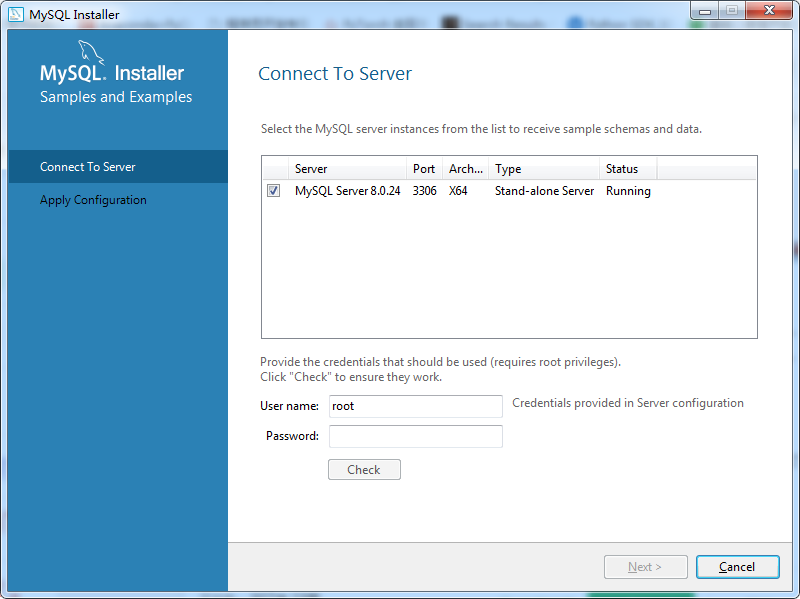The height and width of the screenshot is (599, 800).
Task: Close the MySQL Installer window
Action: point(769,11)
